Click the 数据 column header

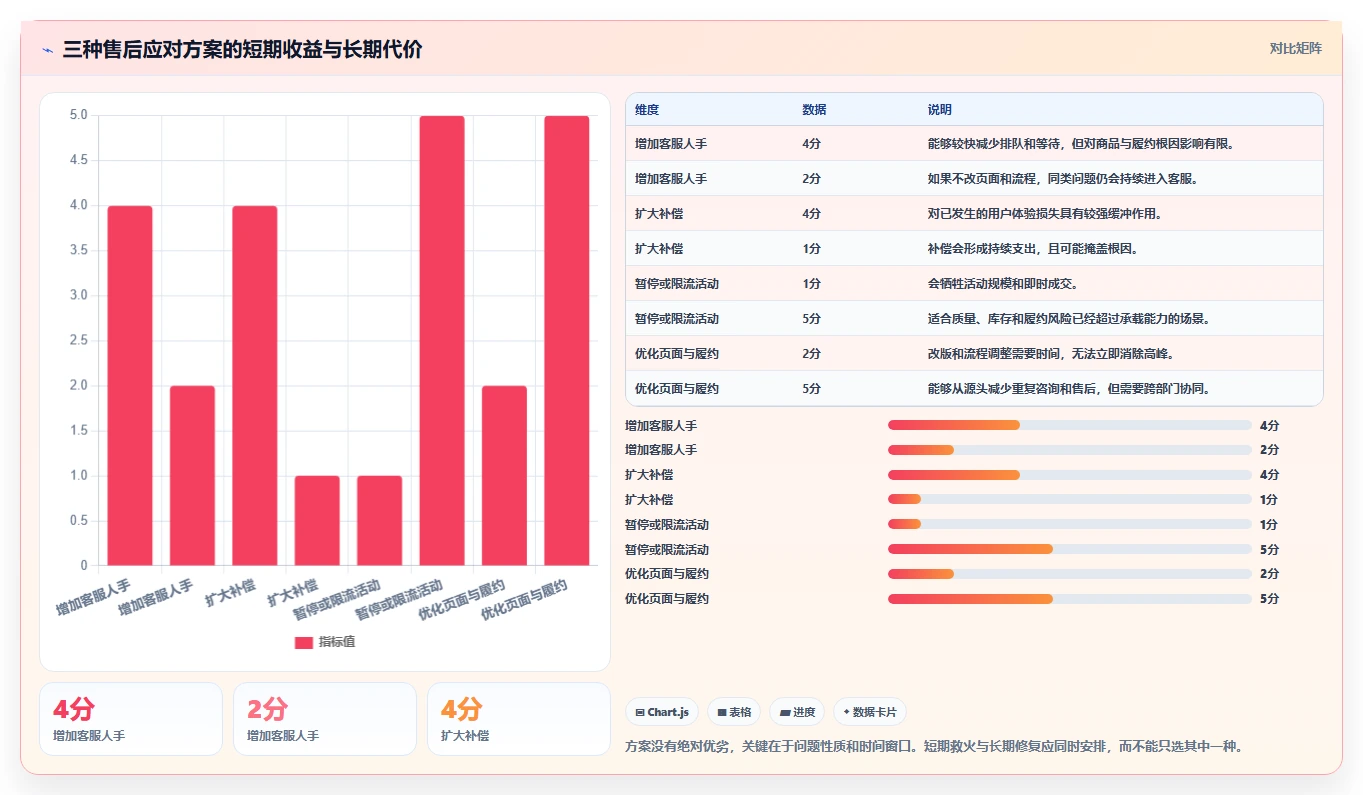pos(814,110)
